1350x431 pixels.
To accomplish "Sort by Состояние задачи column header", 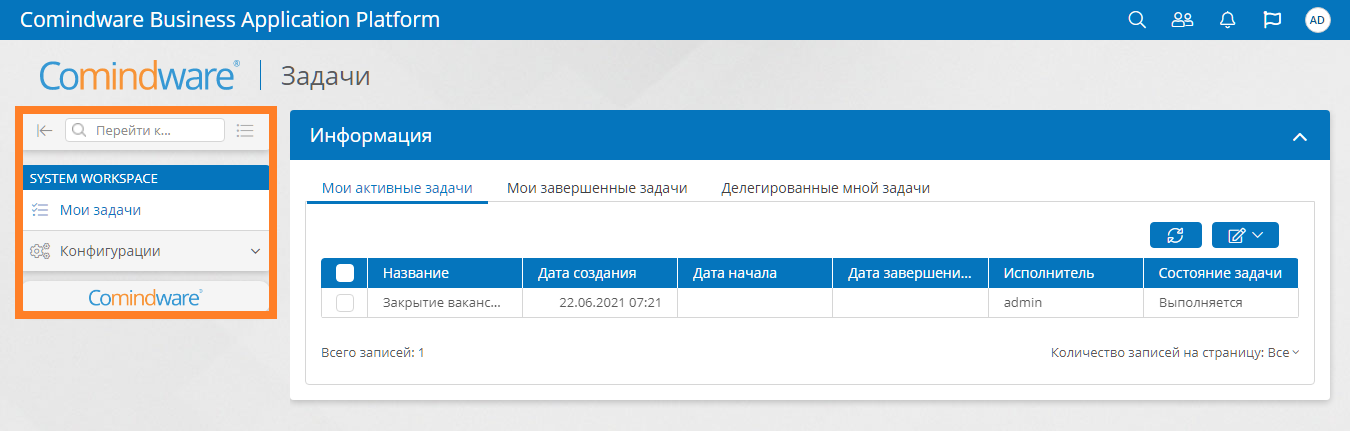I will tap(1221, 273).
